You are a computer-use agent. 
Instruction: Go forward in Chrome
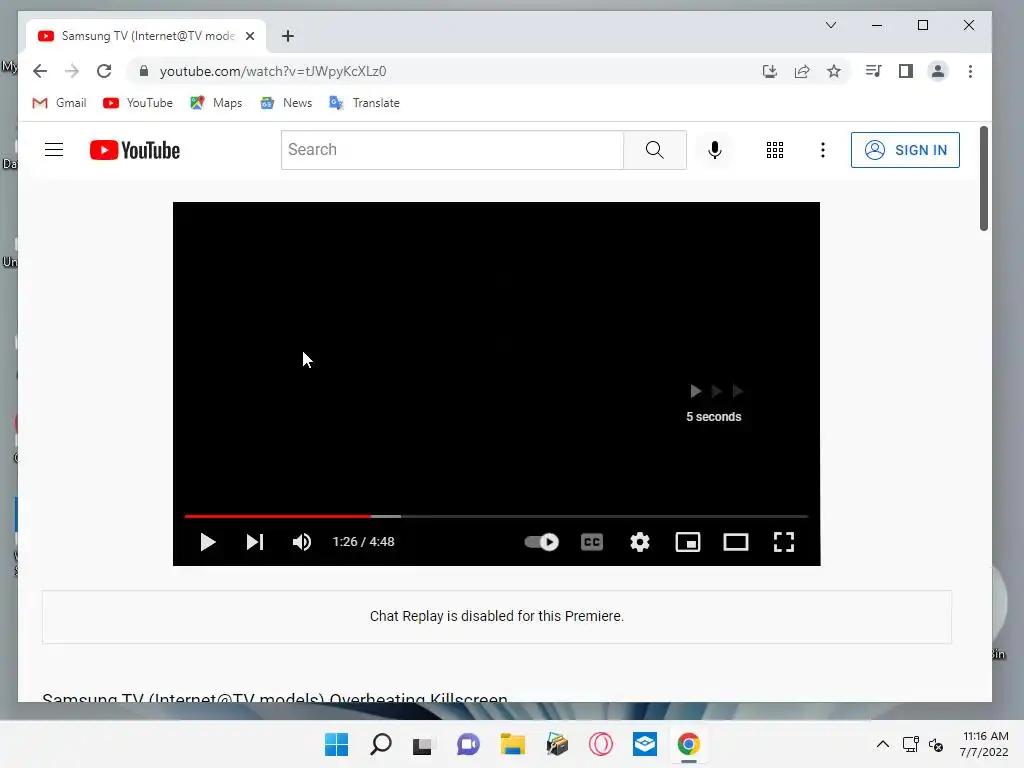72,71
